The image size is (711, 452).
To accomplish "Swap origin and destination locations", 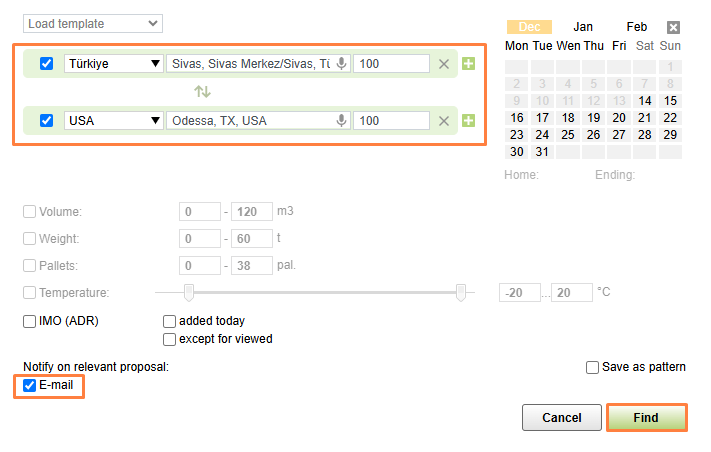I will coord(203,92).
